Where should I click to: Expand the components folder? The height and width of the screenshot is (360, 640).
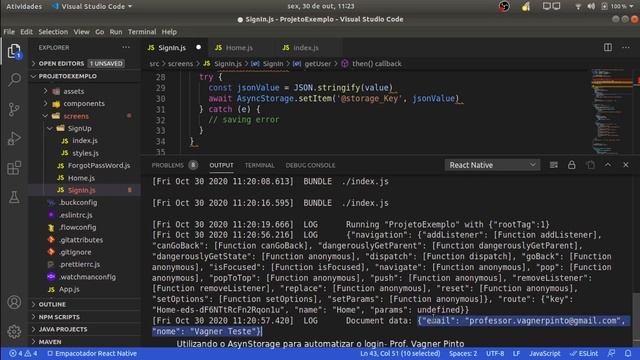pos(84,104)
